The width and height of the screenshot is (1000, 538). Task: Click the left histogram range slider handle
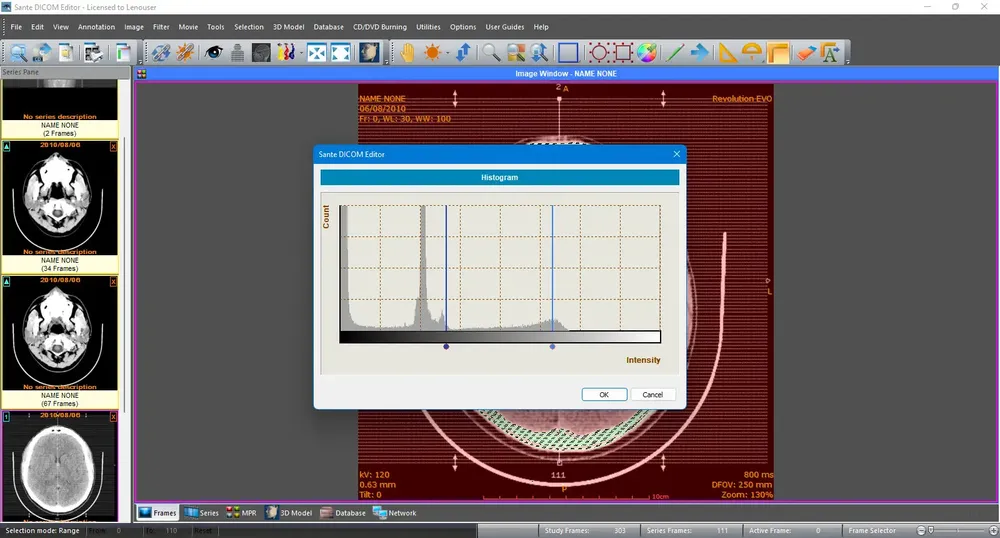tap(446, 347)
